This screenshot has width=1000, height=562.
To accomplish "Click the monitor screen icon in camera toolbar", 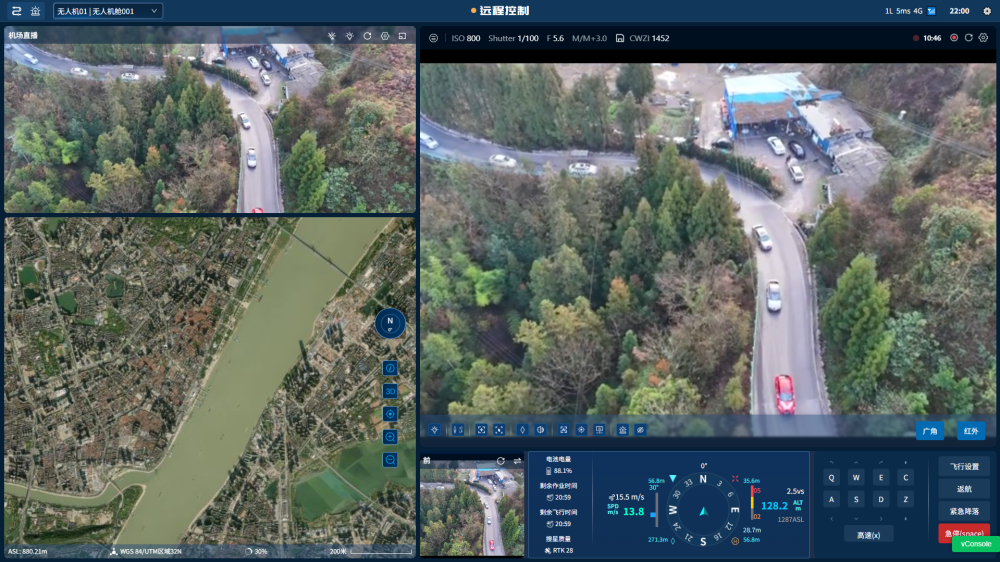I will point(599,430).
